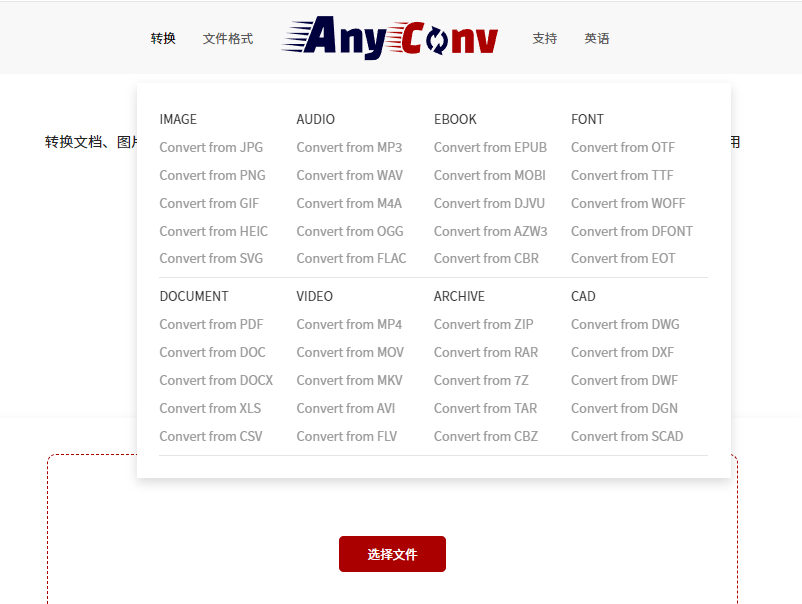Image resolution: width=802 pixels, height=604 pixels.
Task: Open Convert from WOFF
Action: (628, 204)
